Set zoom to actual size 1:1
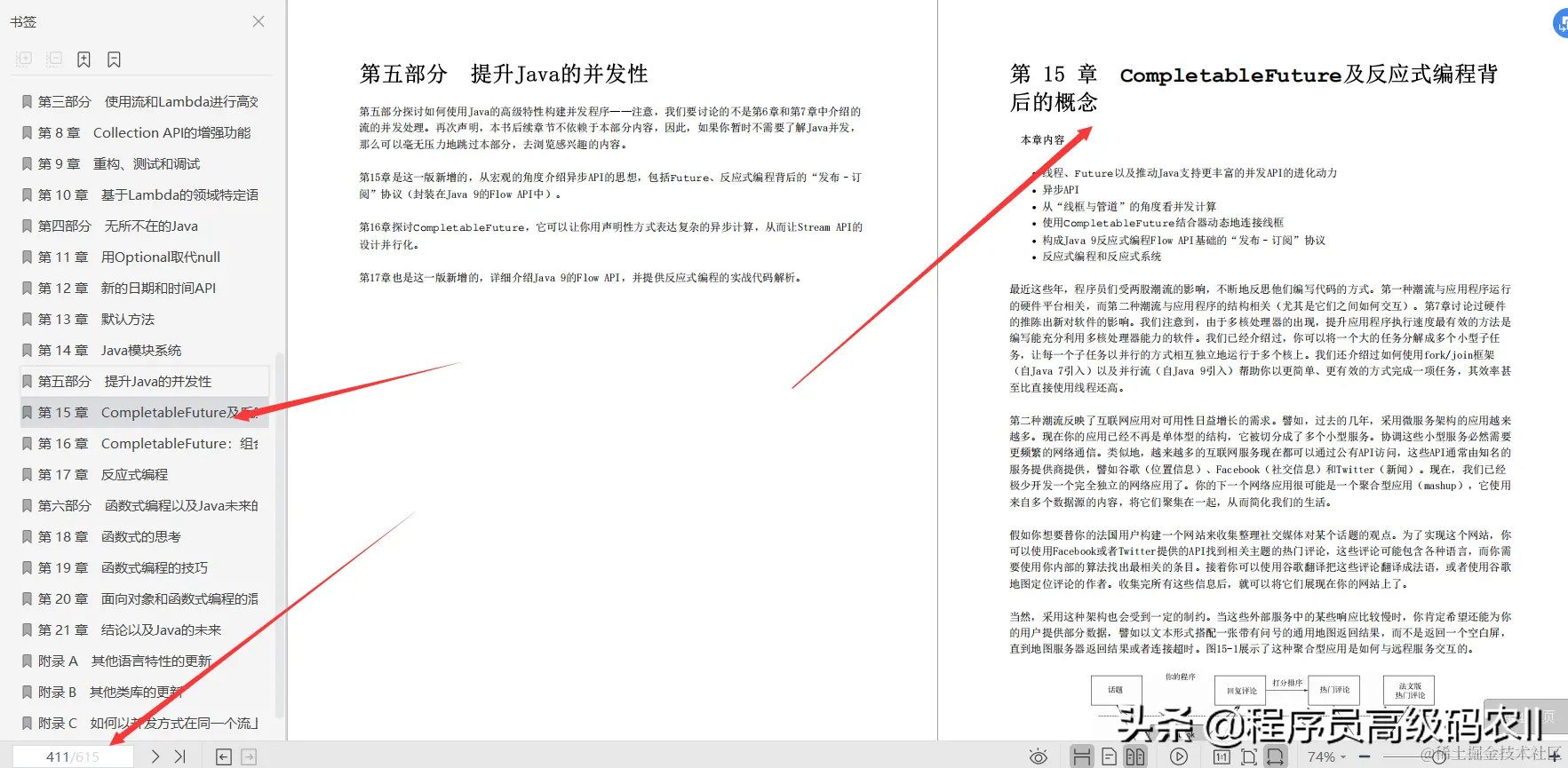This screenshot has height=768, width=1568. point(1222,756)
